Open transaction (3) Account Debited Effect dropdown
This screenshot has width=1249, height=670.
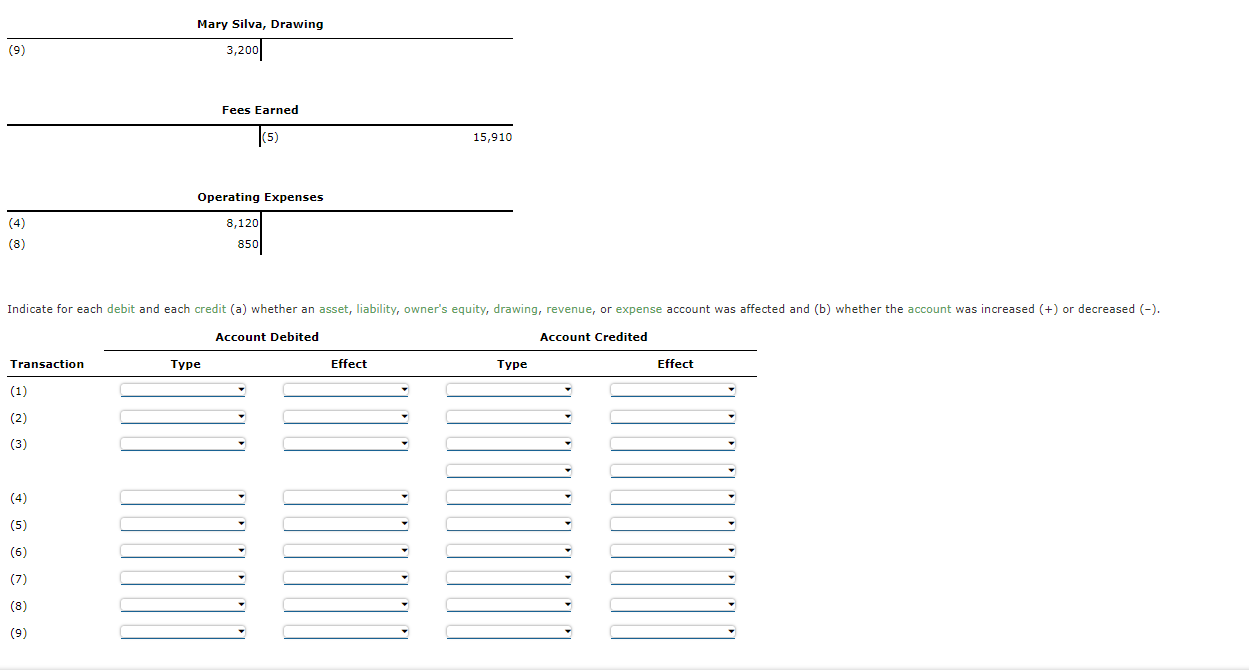[x=346, y=444]
